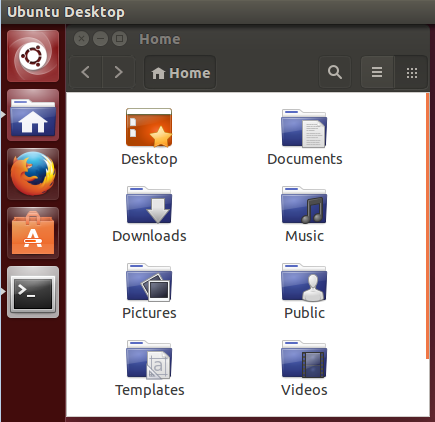Image resolution: width=435 pixels, height=422 pixels.
Task: Select the Music folder label
Action: click(304, 236)
